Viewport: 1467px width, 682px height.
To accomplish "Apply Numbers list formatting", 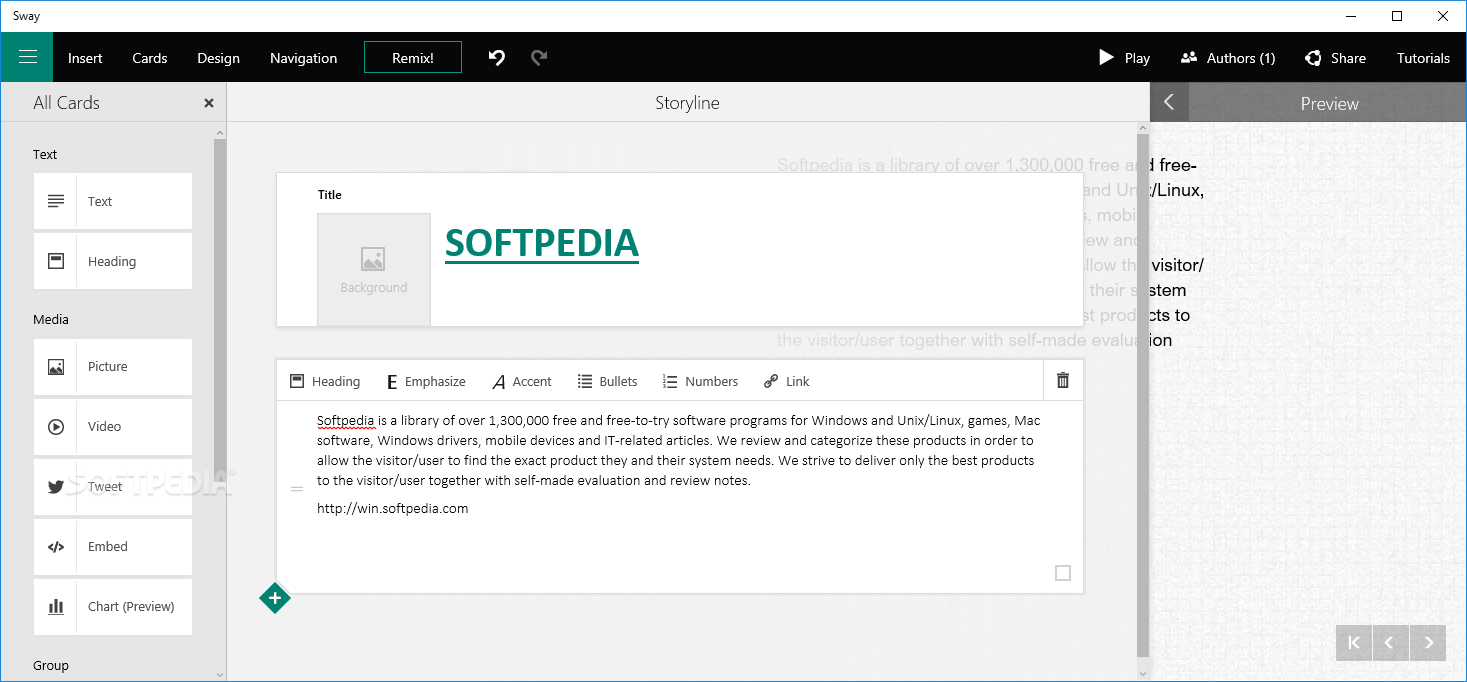I will click(700, 381).
